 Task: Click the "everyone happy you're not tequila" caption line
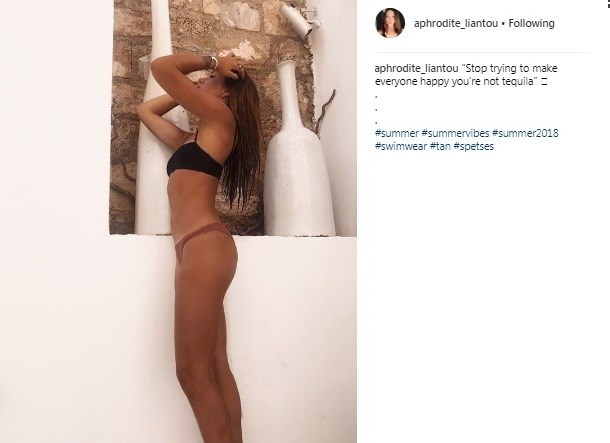click(x=456, y=82)
